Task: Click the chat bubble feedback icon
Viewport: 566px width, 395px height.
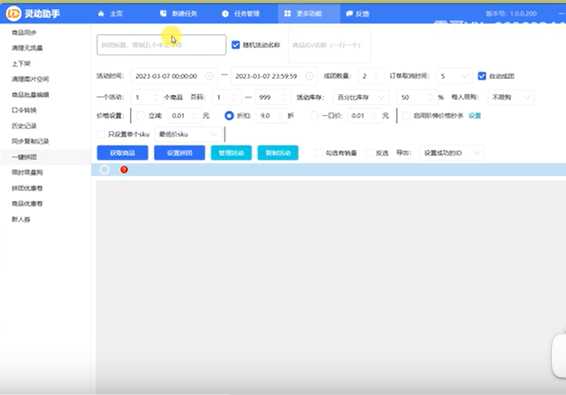Action: tap(349, 14)
